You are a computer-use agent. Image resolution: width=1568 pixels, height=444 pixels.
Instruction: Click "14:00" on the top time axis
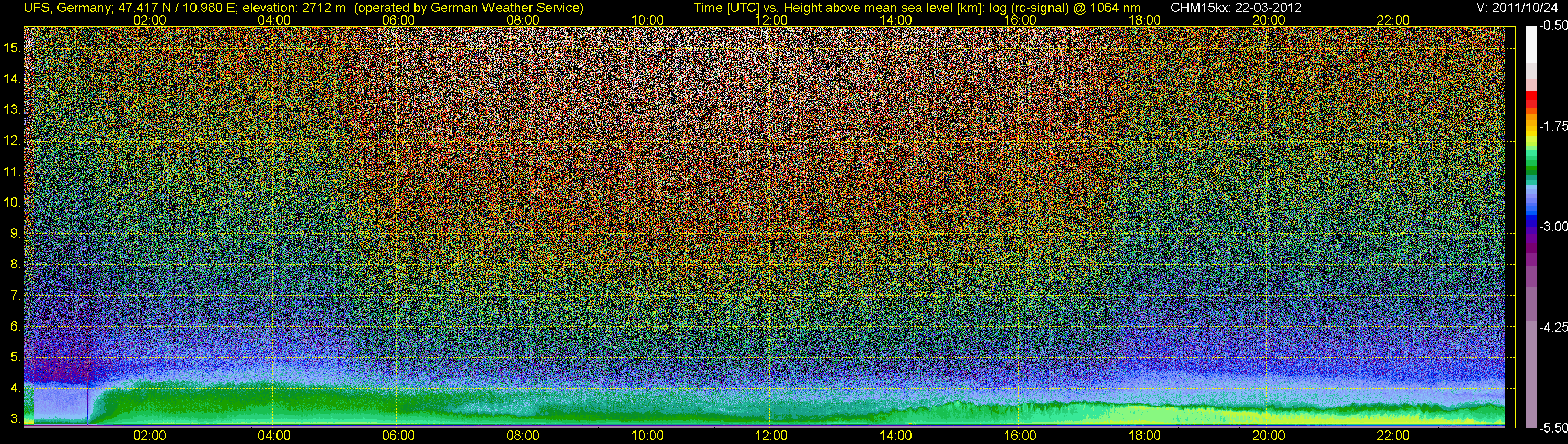point(896,20)
